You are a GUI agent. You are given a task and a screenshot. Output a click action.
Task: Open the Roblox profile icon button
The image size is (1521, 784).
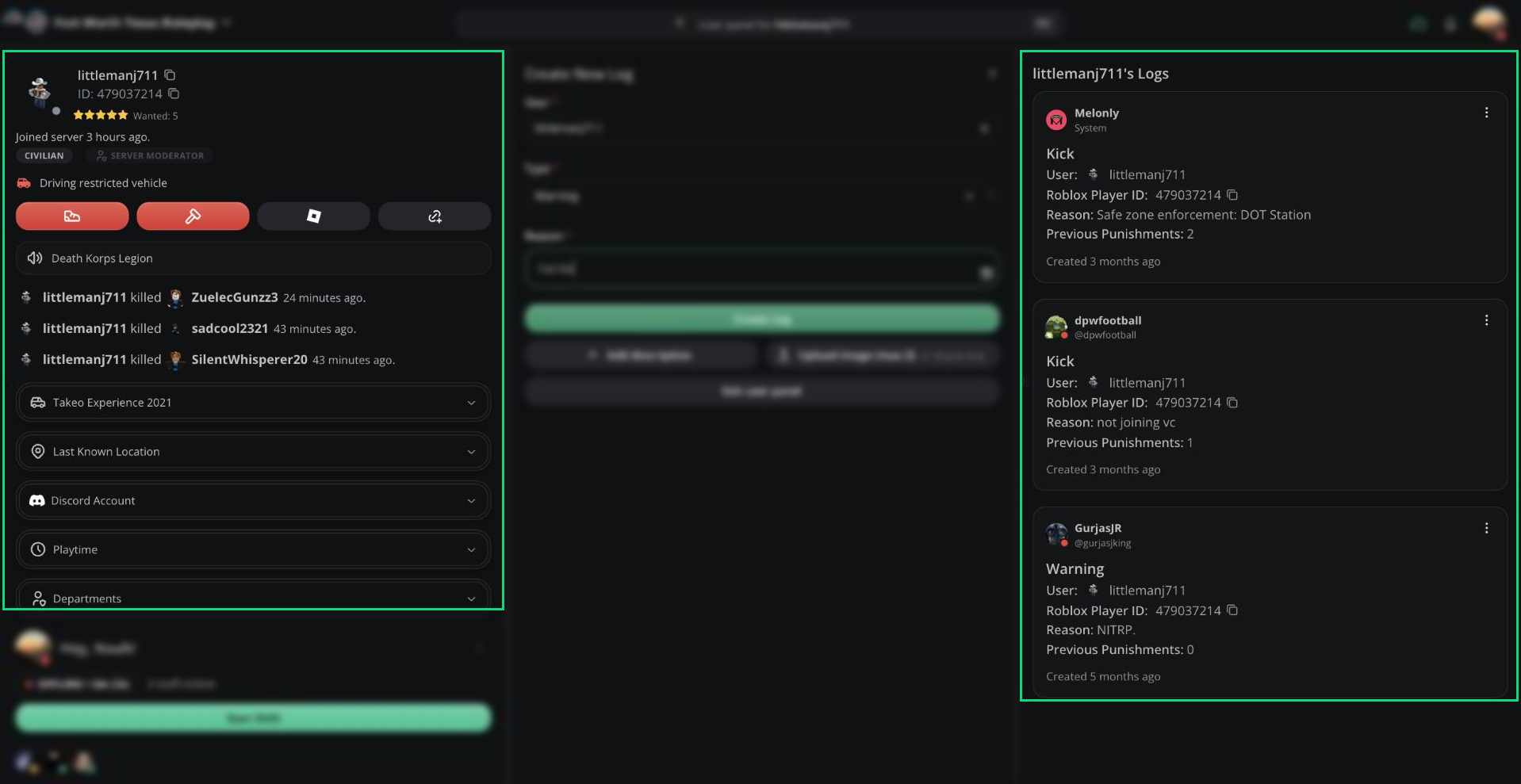313,216
